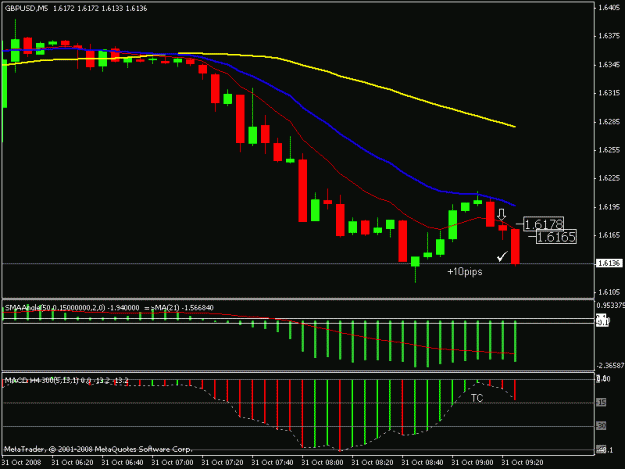Click the 31 Oct 08:20 time label
Viewport: 625px width, 469px height.
click(x=372, y=463)
